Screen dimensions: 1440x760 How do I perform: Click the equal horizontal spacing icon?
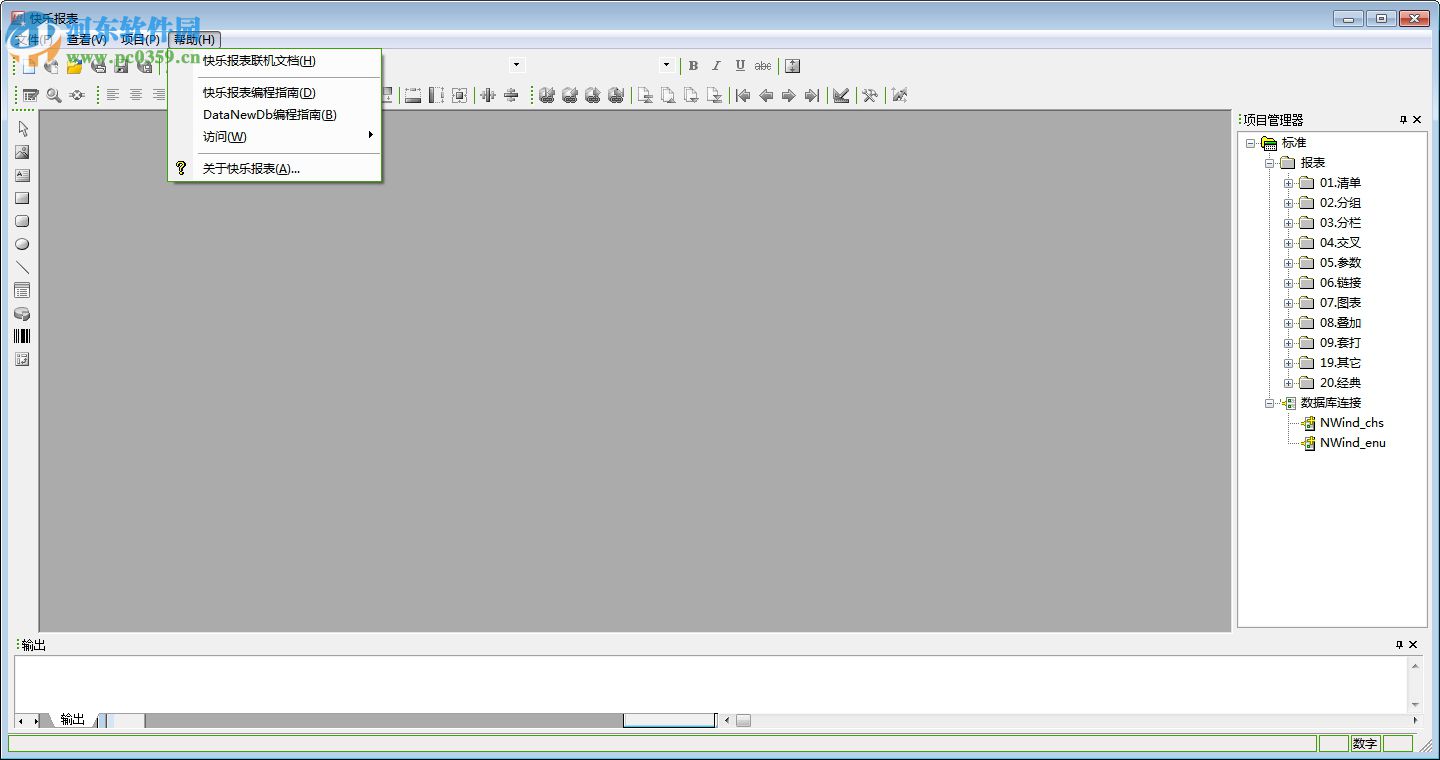click(x=488, y=95)
